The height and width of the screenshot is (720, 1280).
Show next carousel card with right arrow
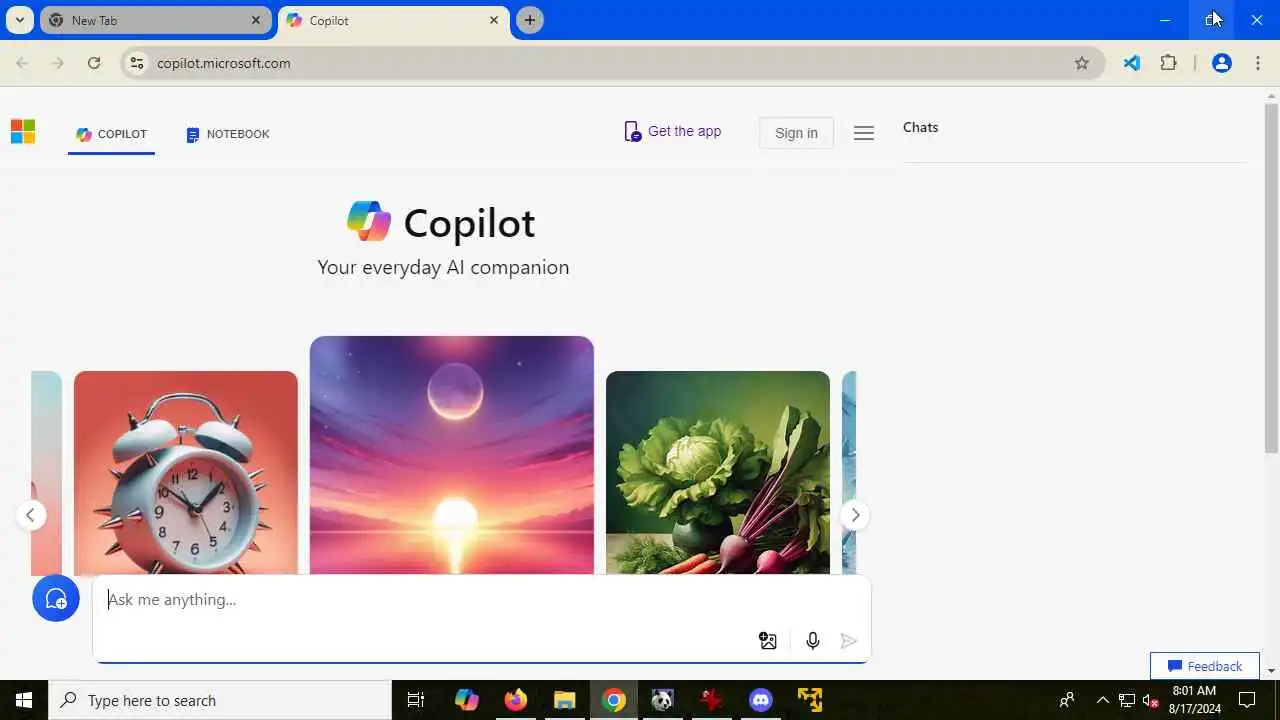854,515
